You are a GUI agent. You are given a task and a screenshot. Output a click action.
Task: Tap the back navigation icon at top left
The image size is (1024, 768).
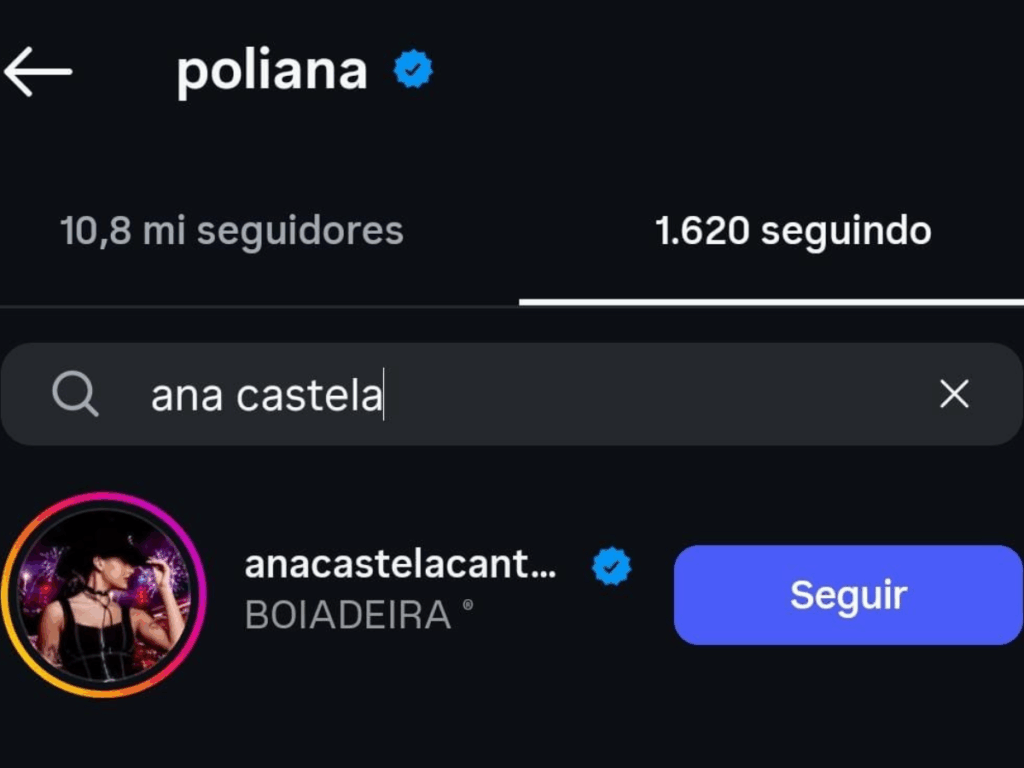point(39,70)
